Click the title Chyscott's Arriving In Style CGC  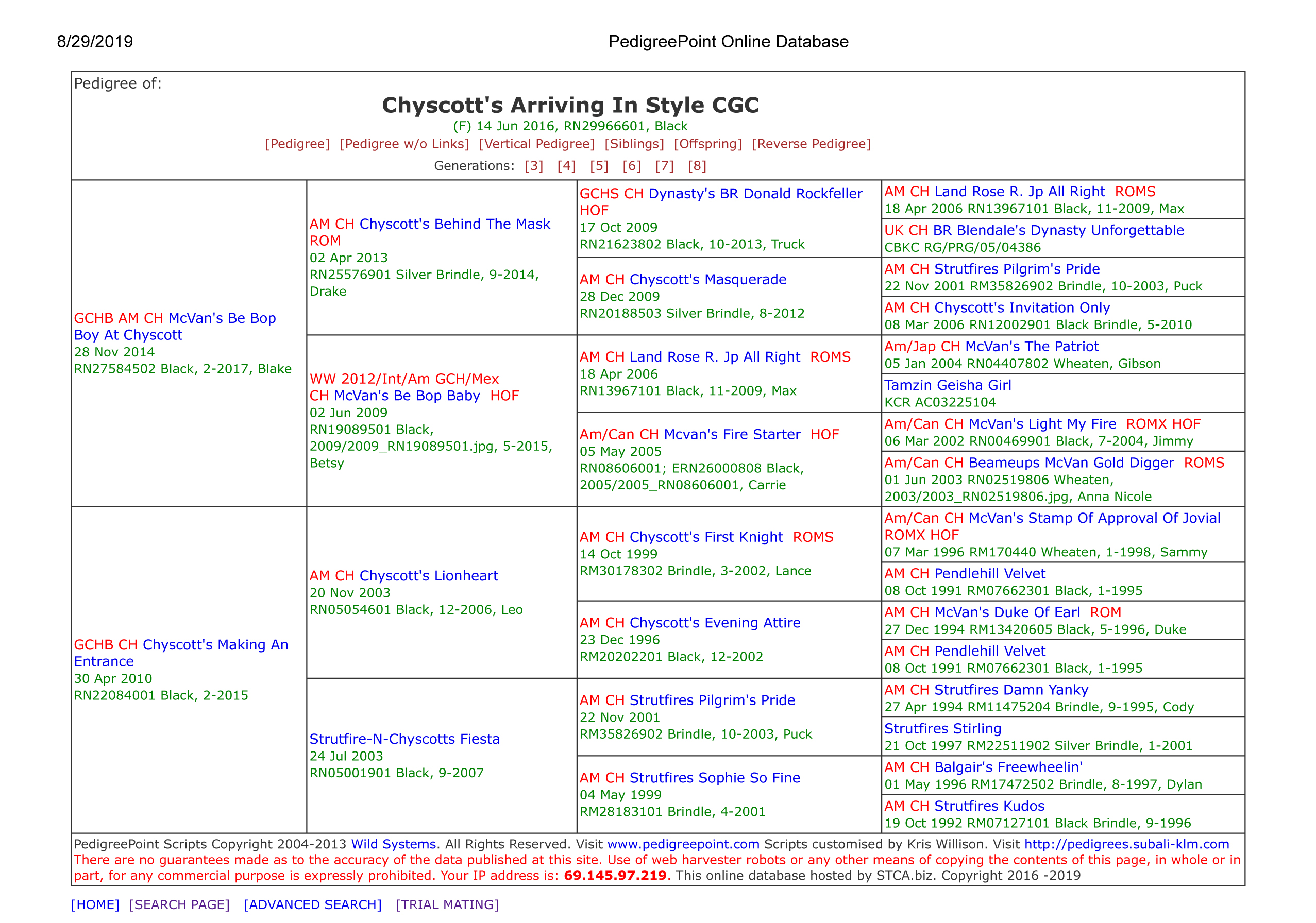570,106
